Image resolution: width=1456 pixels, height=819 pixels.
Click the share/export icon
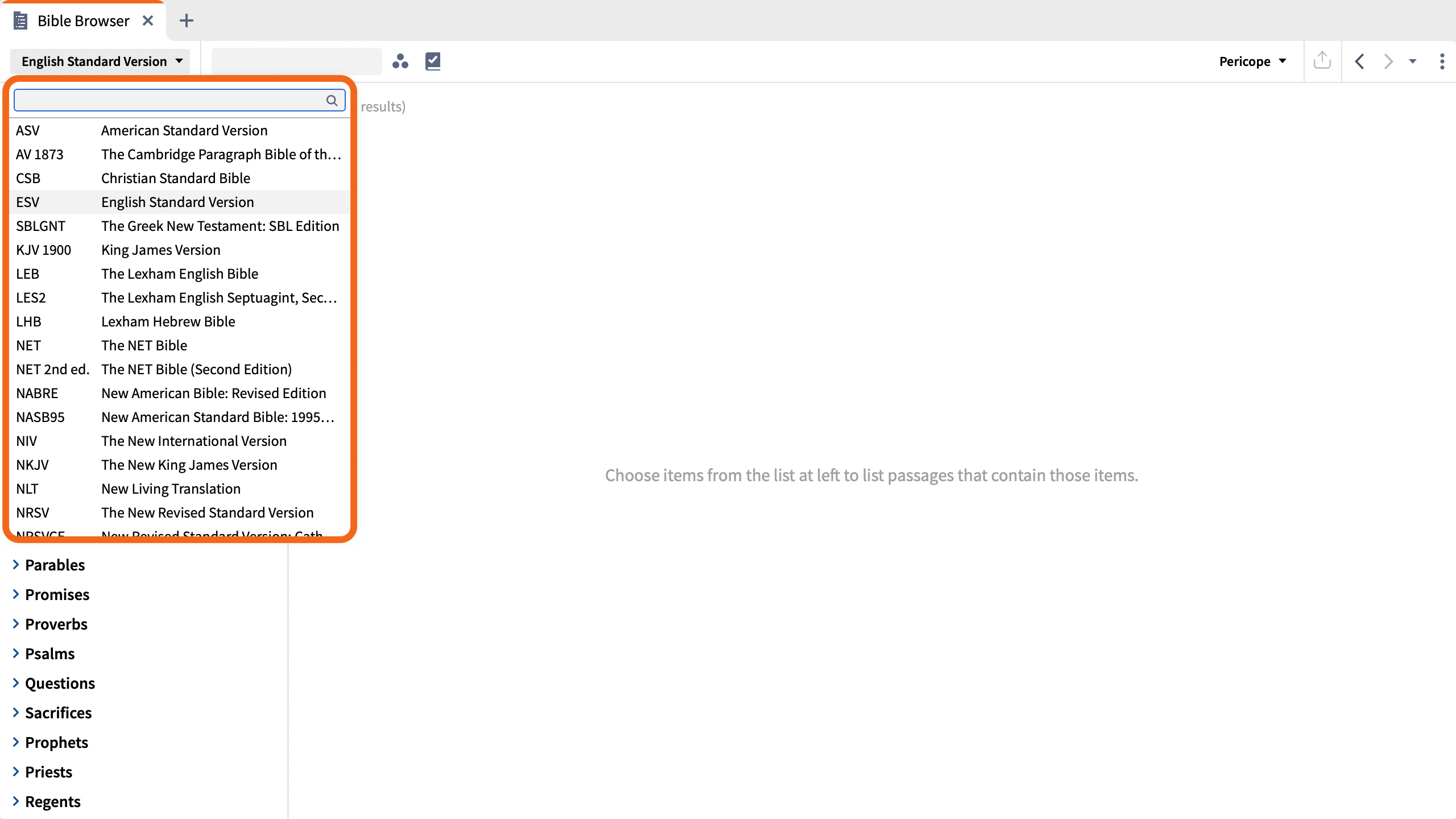(x=1322, y=60)
